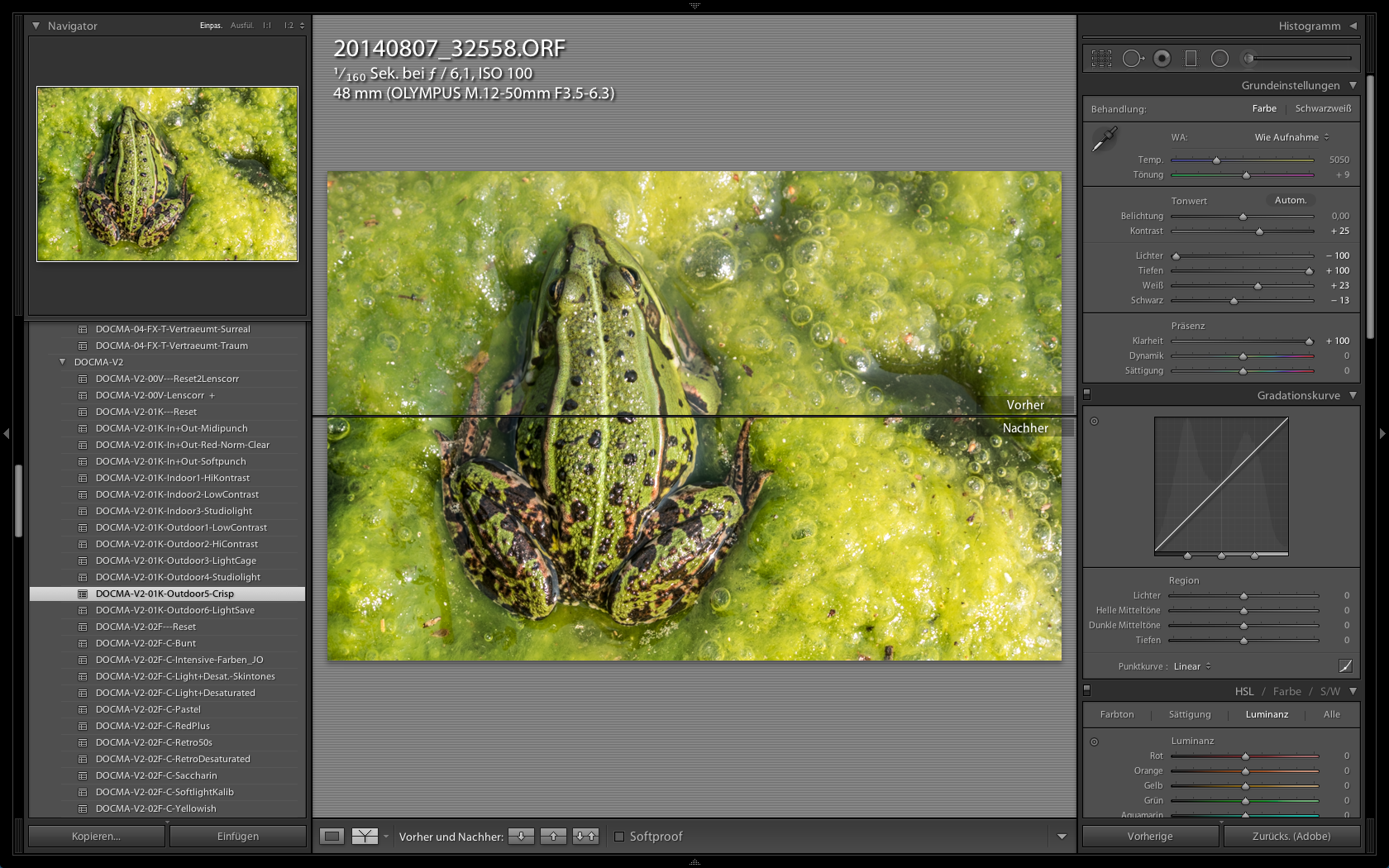The width and height of the screenshot is (1389, 868).
Task: Click preset icon for DOCMA-V2-00V-Lenscorr +
Action: (83, 396)
